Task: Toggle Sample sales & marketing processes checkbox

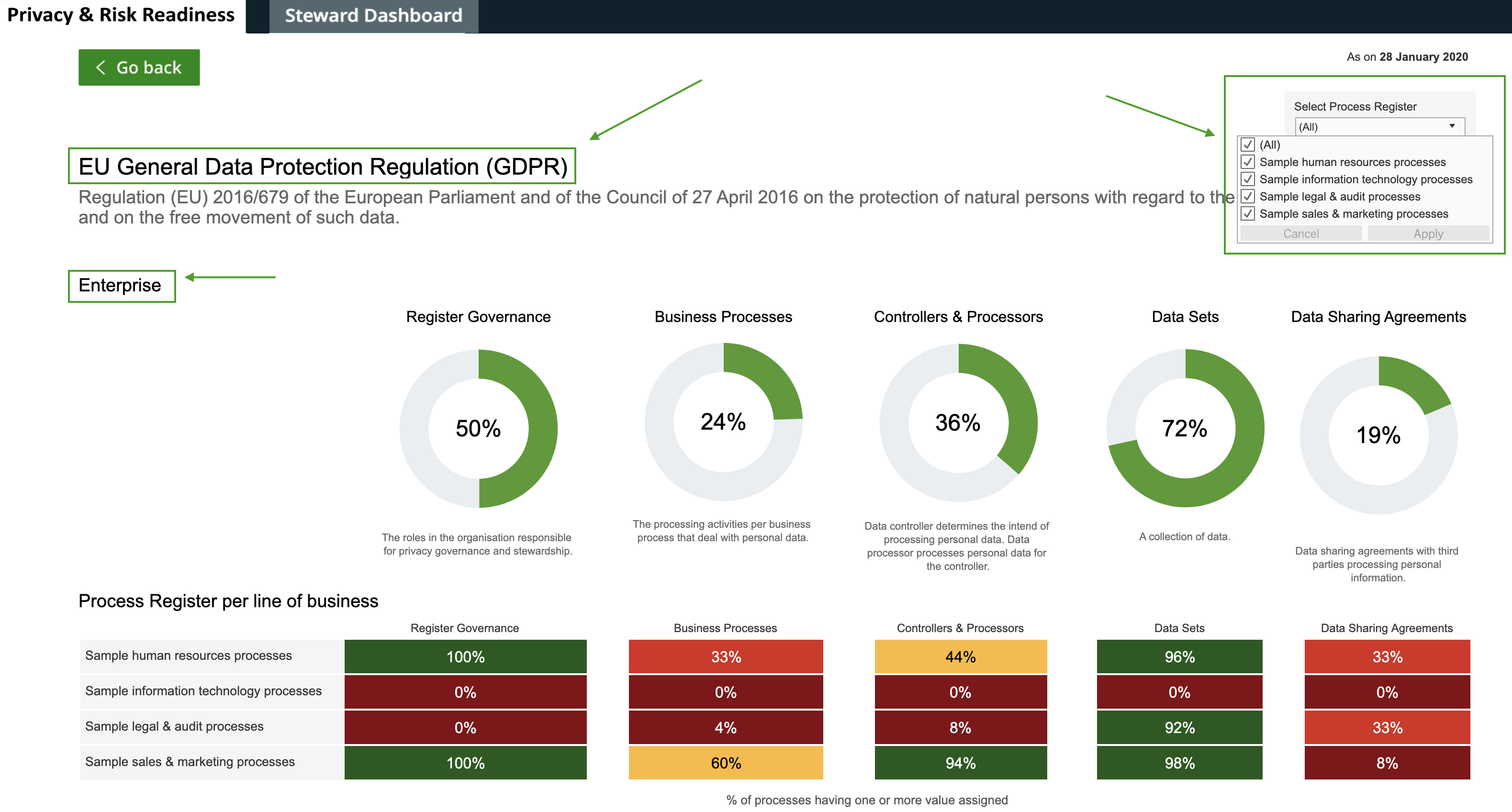Action: tap(1248, 213)
